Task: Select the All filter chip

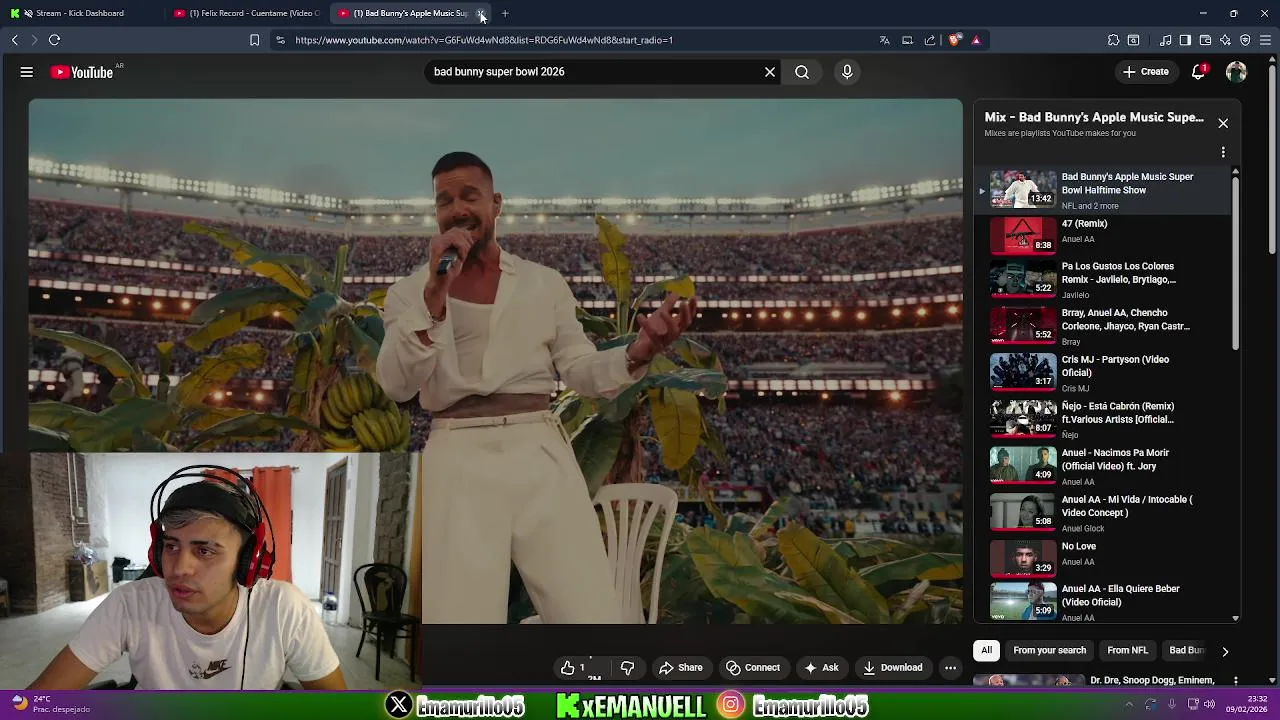Action: [x=986, y=651]
